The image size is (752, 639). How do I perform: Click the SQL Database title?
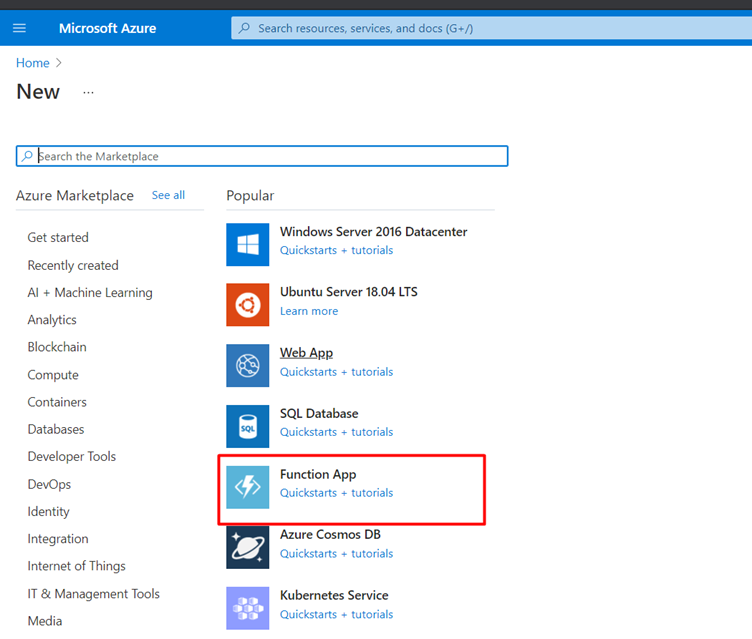coord(319,414)
